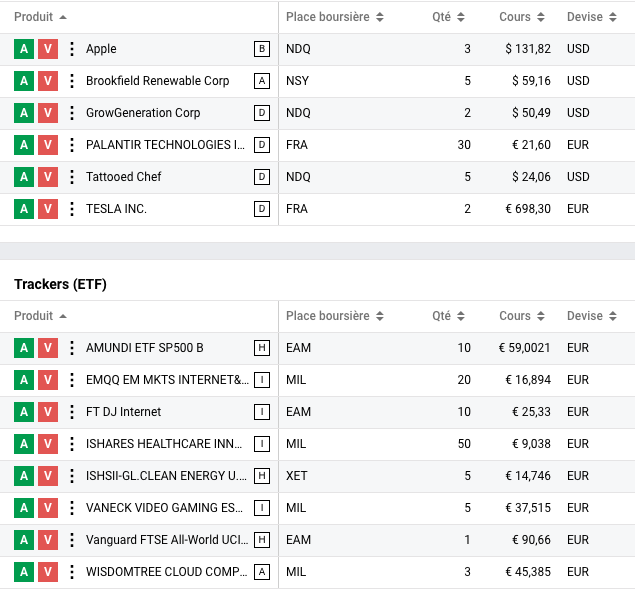635x596 pixels.
Task: Open the three-dot menu for Tattooed Chef
Action: pyautogui.click(x=71, y=177)
